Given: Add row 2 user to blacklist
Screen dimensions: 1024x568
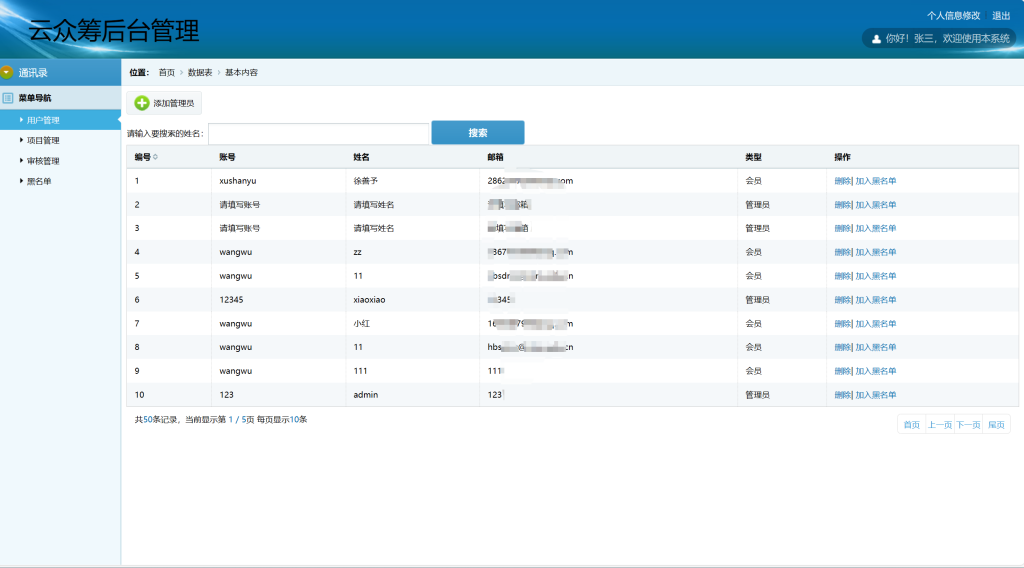Looking at the screenshot, I should [876, 205].
